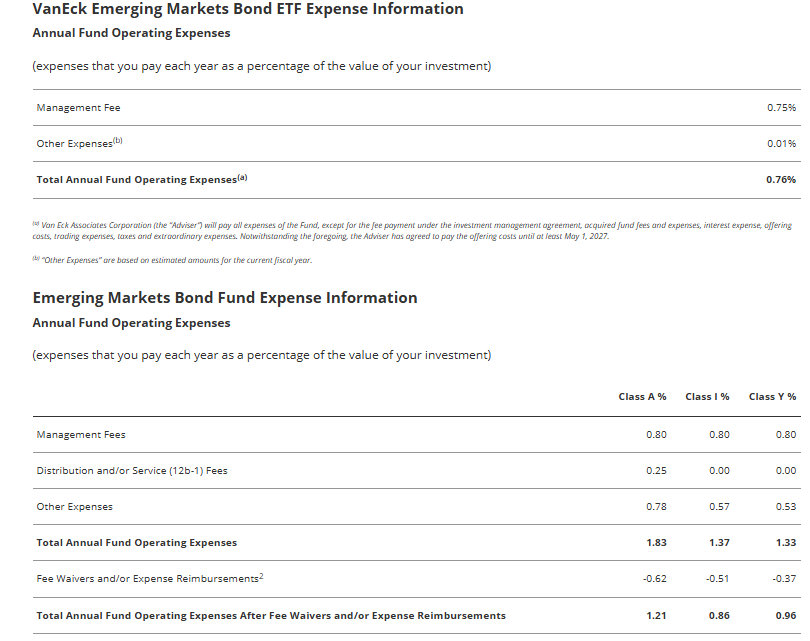This screenshot has width=810, height=641.
Task: Click the footnote (b) 'Other Expenses' estimated text
Action: [x=173, y=260]
